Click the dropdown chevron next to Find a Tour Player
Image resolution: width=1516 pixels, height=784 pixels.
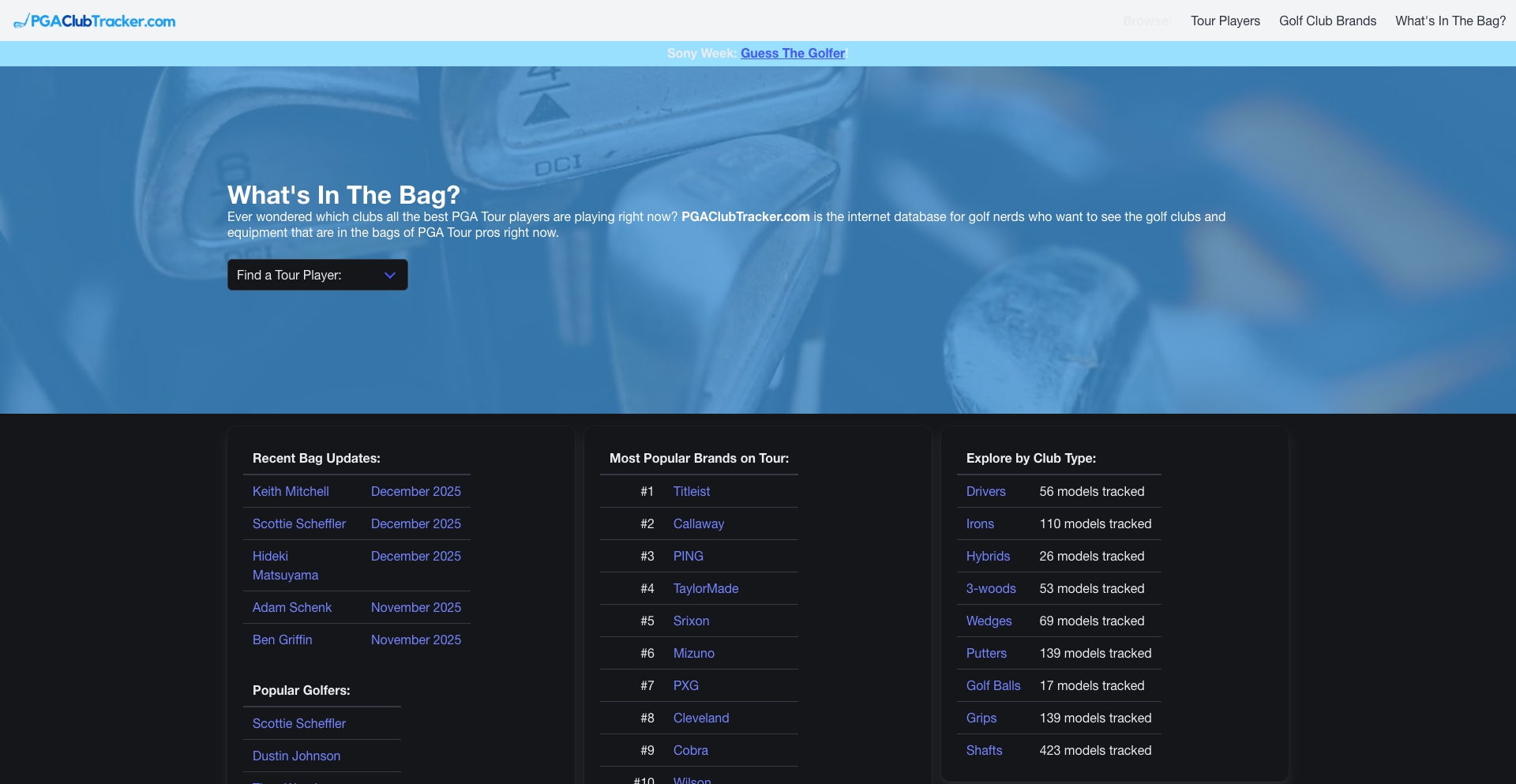(389, 275)
